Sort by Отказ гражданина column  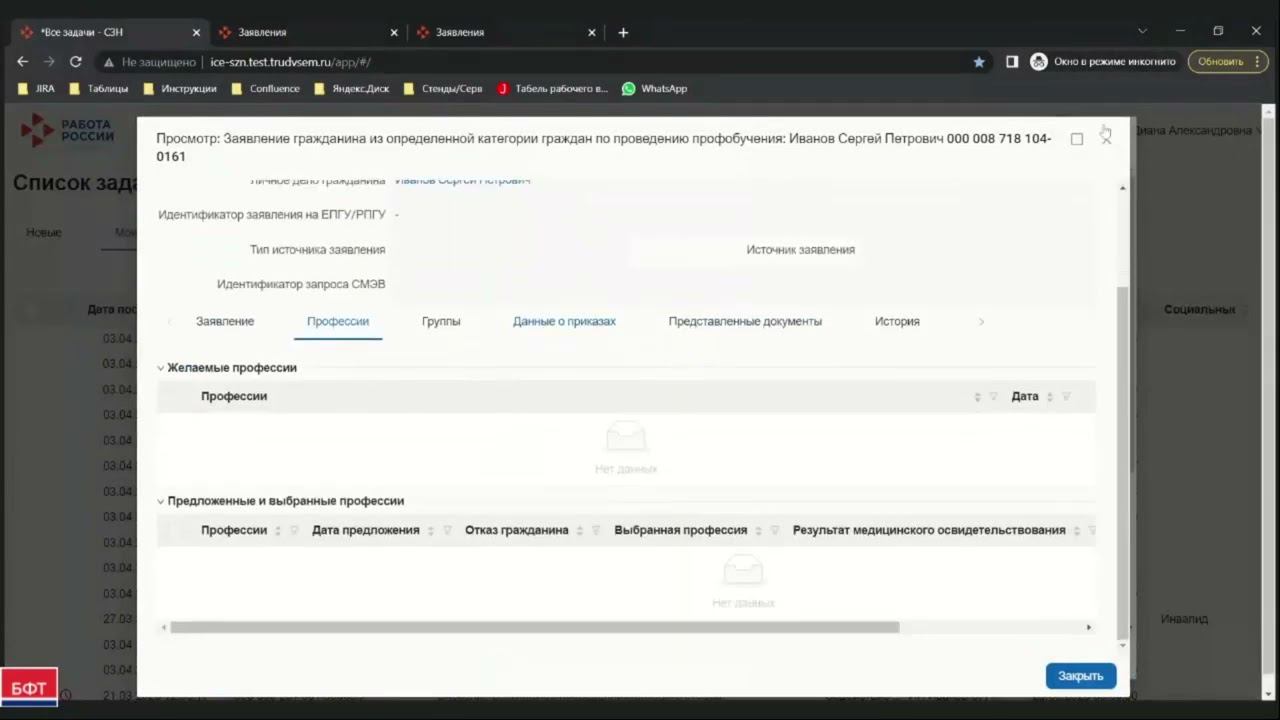pyautogui.click(x=580, y=531)
